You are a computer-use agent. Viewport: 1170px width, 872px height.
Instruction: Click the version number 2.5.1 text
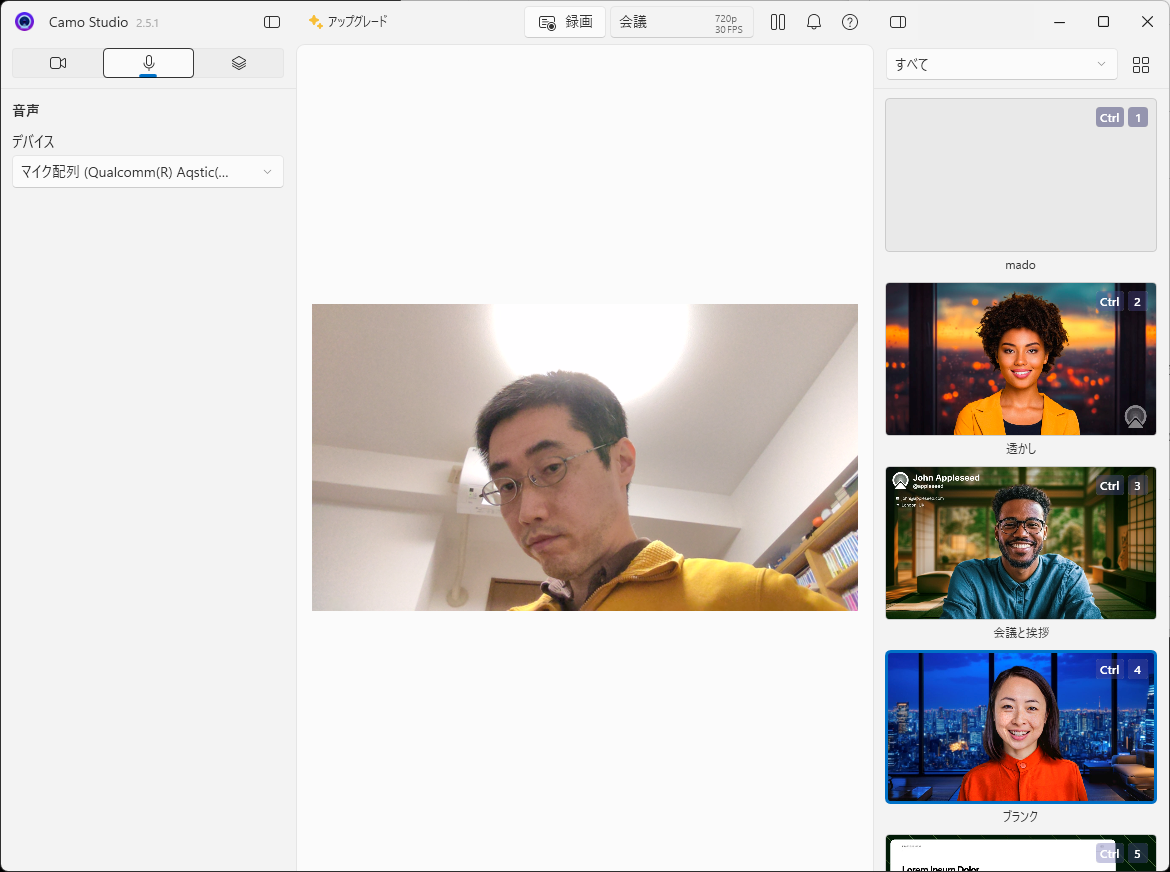(x=147, y=23)
